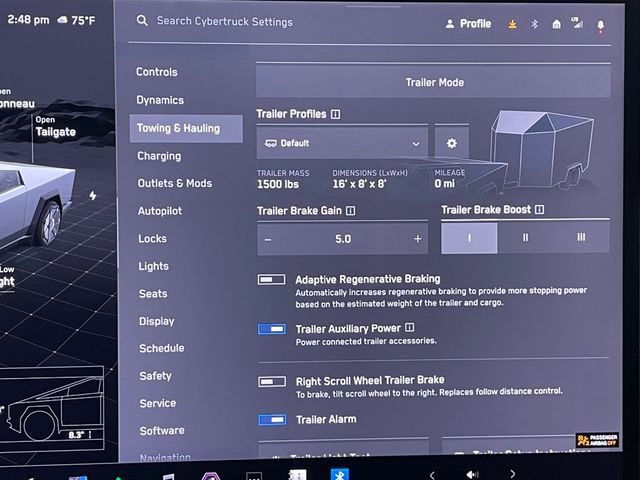Increase trailer brake gain with plus
The width and height of the screenshot is (640, 480).
pos(418,239)
